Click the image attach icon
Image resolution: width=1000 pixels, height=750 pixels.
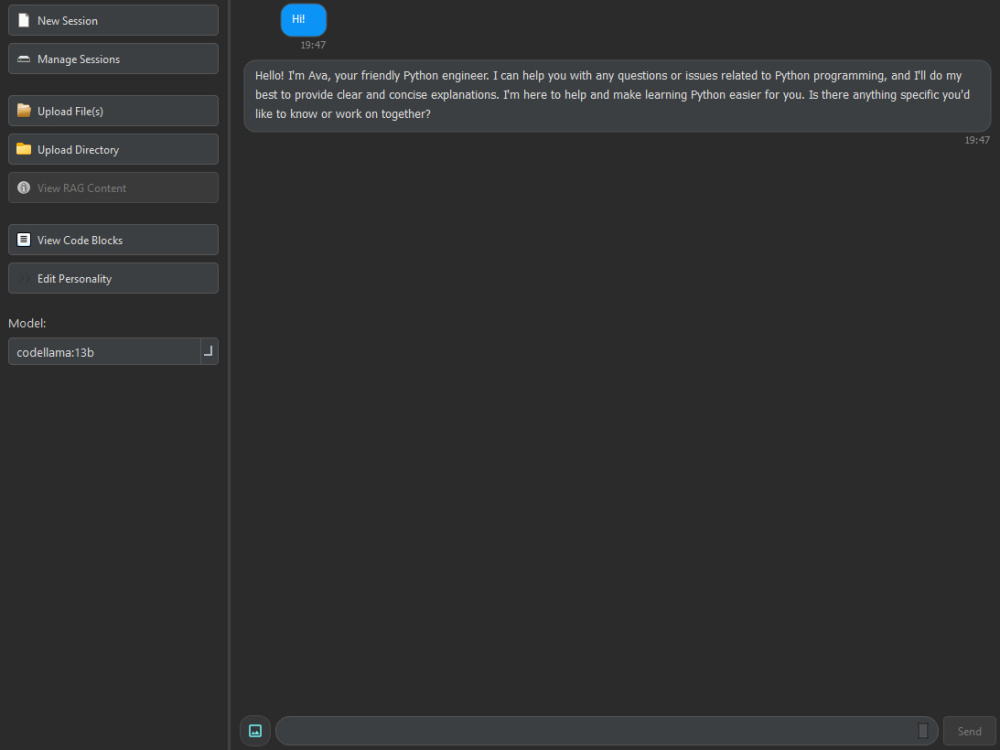click(x=255, y=731)
